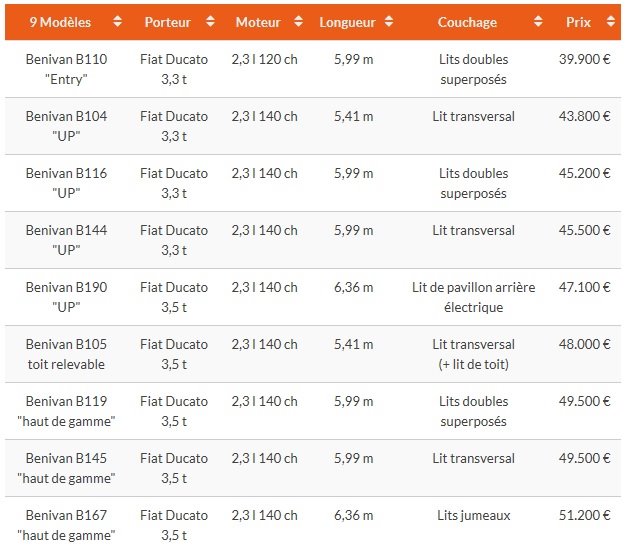This screenshot has height=557, width=640.
Task: Click the sort arrows beside 9 Modèles
Action: (x=117, y=22)
